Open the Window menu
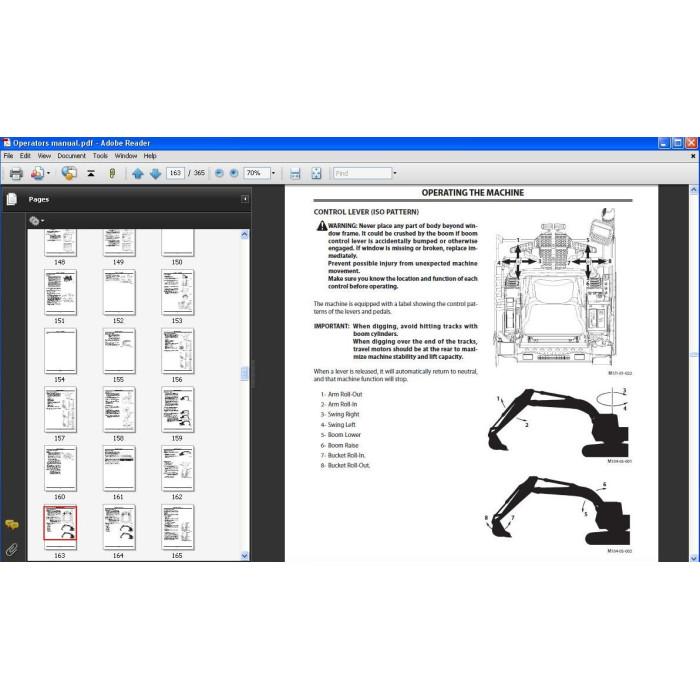This screenshot has height=700, width=700. coord(125,156)
